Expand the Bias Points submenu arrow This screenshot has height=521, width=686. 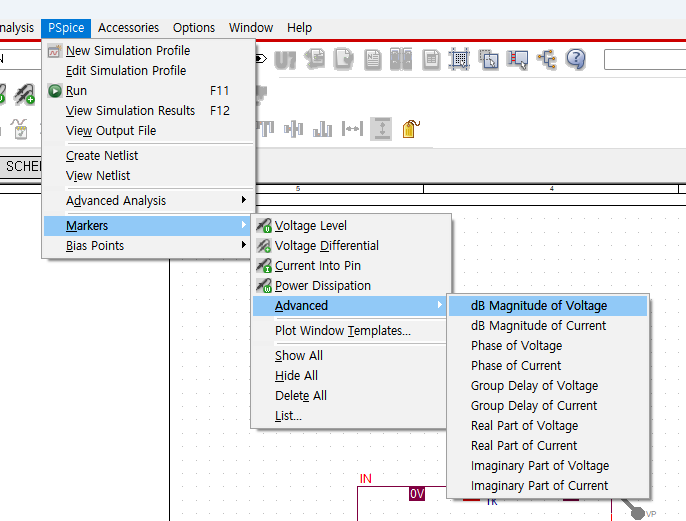244,245
